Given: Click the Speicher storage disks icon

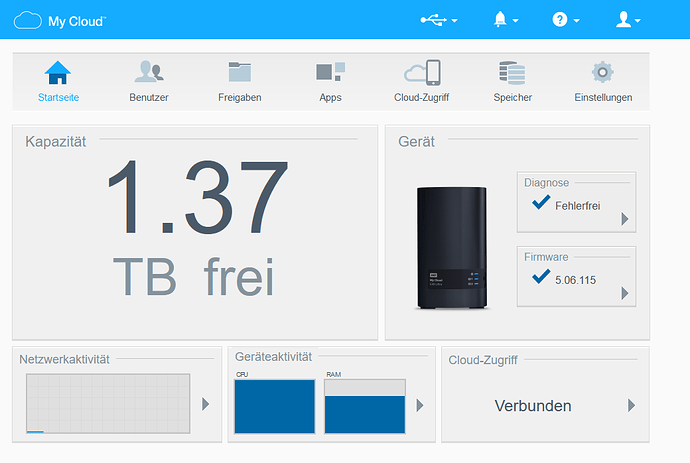Looking at the screenshot, I should (512, 73).
